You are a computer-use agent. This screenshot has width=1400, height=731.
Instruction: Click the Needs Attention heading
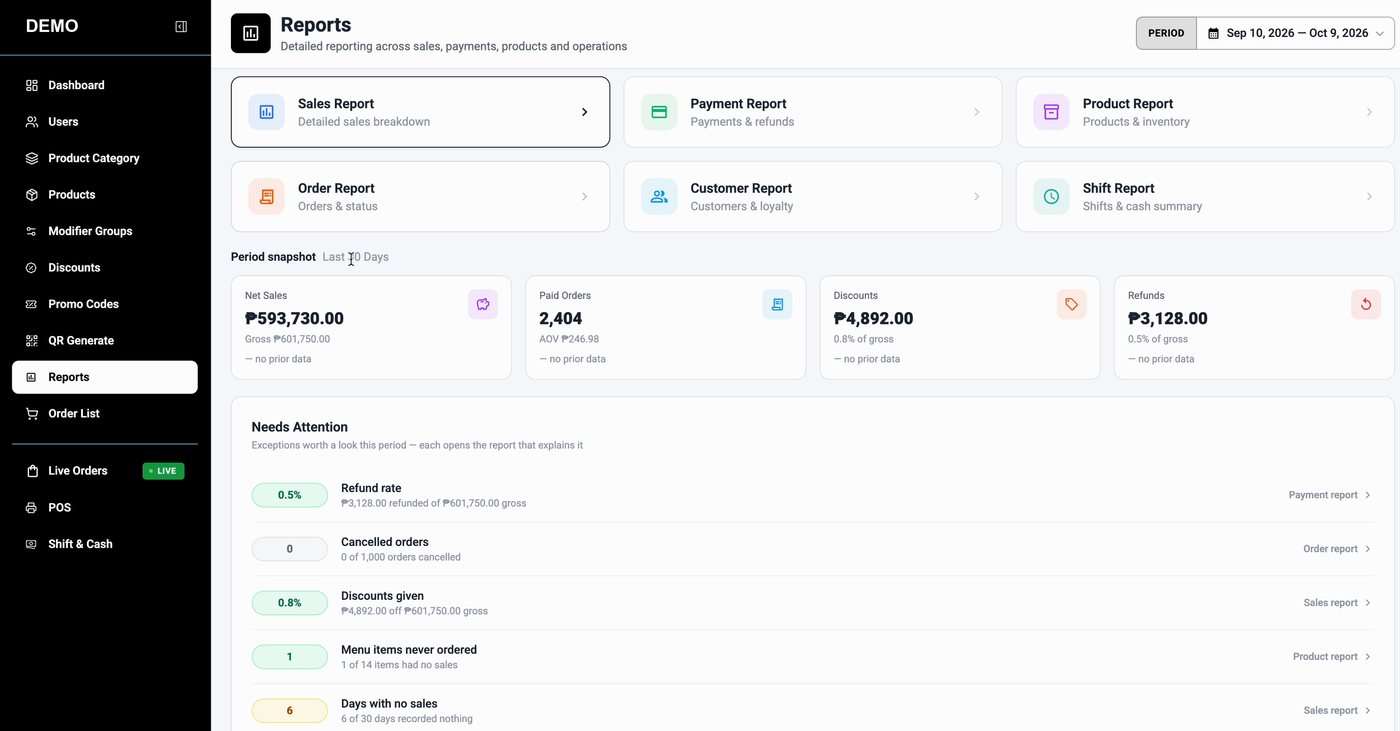tap(300, 427)
